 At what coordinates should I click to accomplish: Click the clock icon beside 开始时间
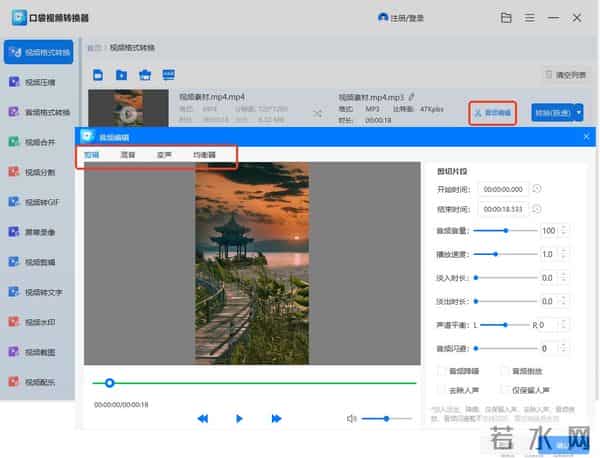click(x=537, y=189)
